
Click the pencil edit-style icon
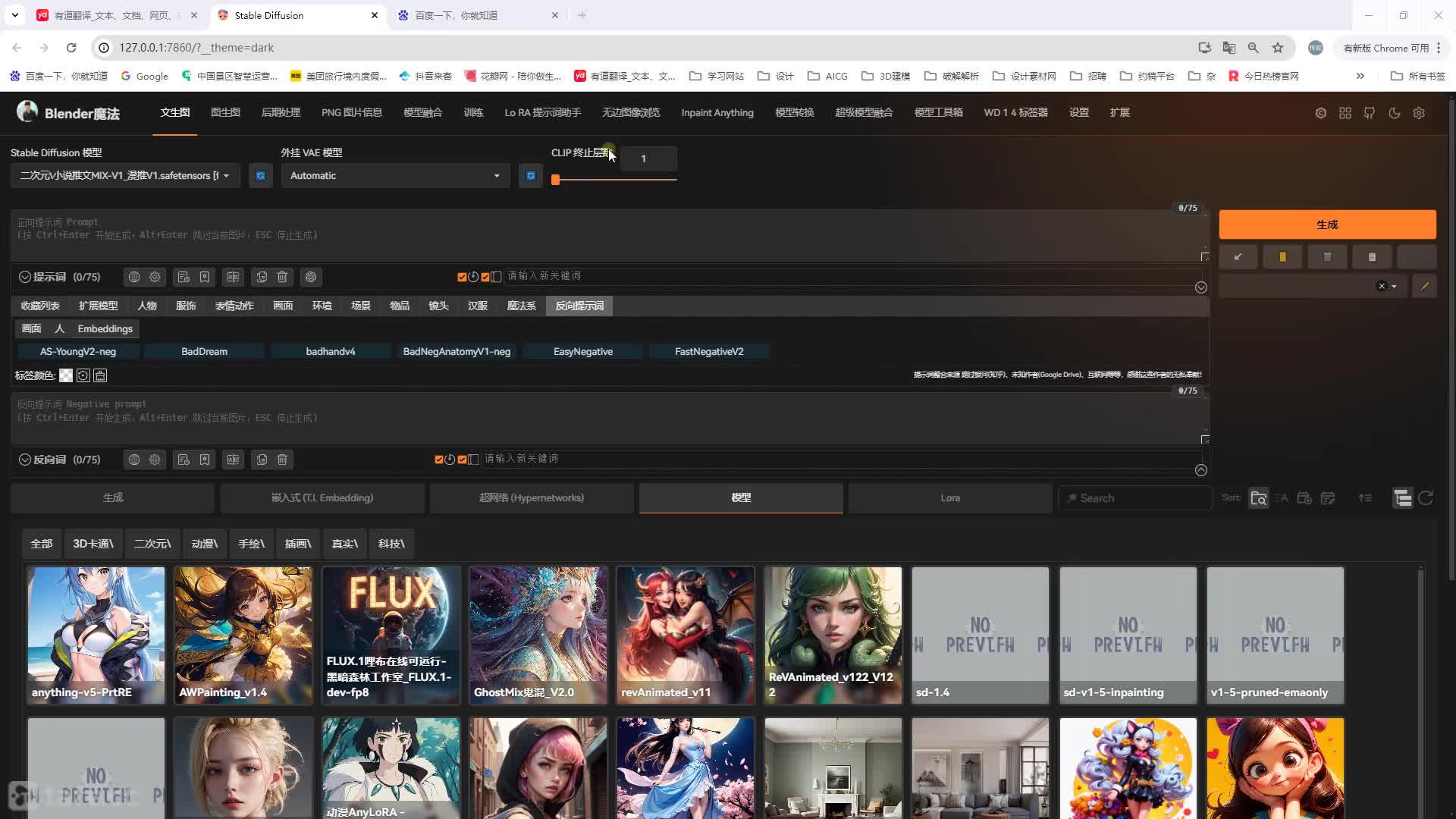(1424, 287)
